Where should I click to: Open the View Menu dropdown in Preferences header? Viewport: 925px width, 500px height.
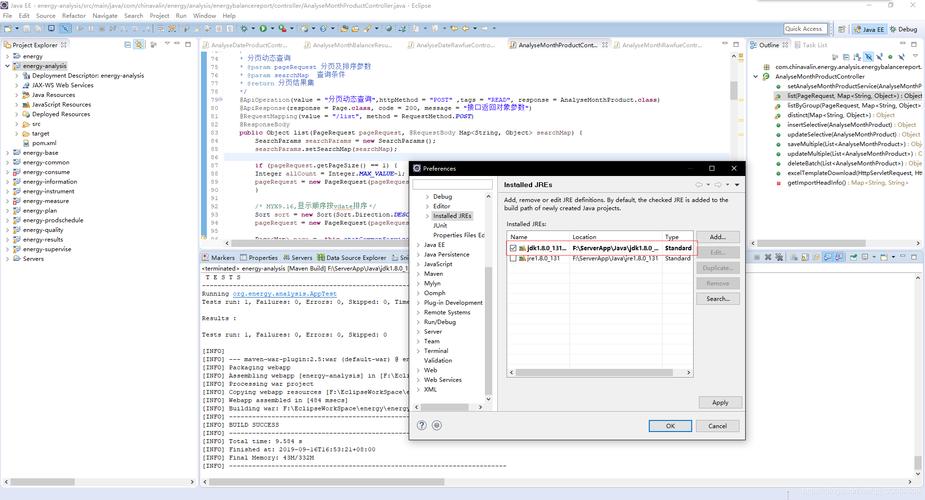737,185
